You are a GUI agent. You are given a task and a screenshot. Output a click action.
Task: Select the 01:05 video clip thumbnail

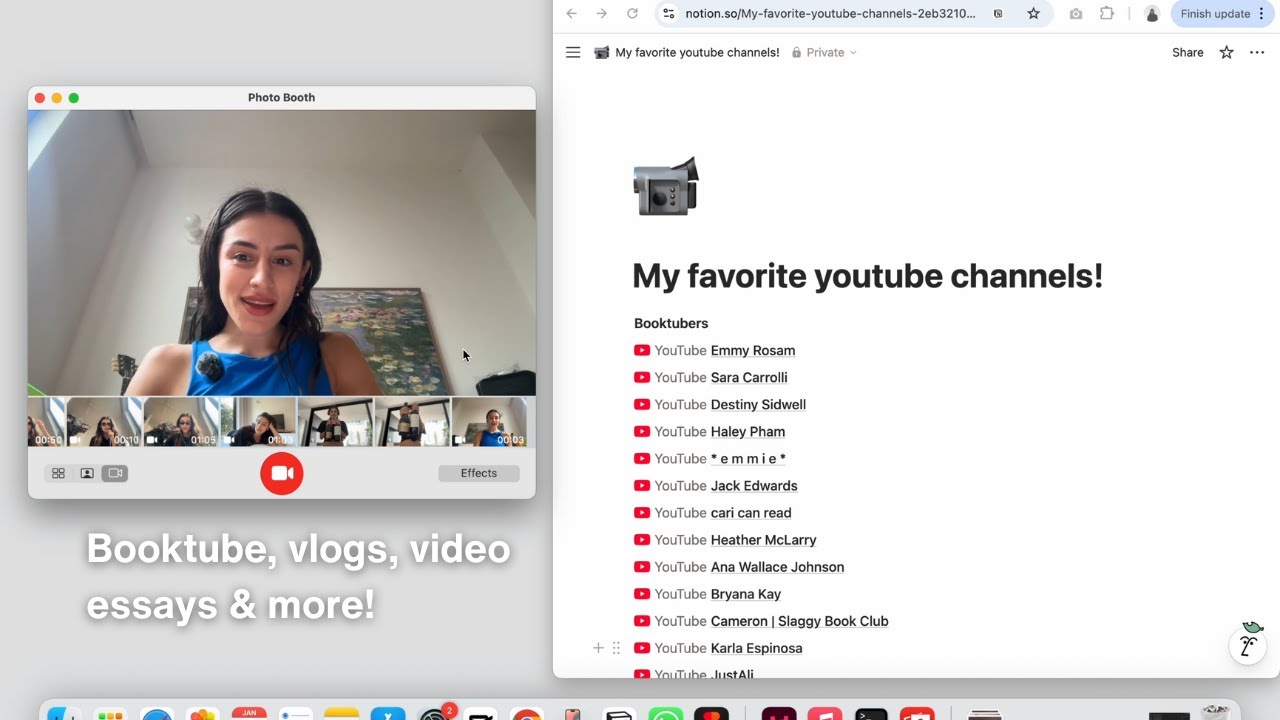[181, 421]
